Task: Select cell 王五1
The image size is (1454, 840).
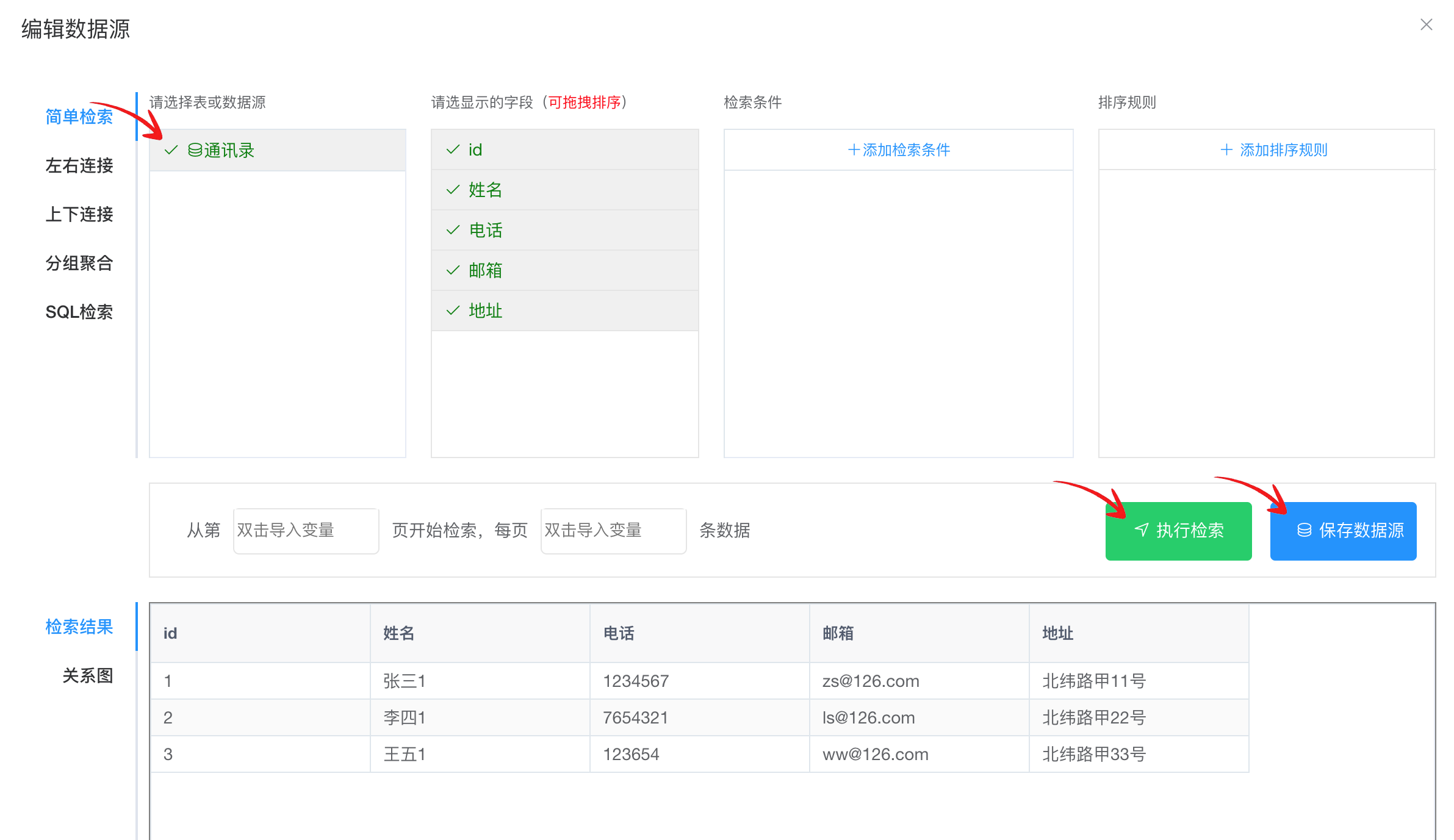Action: click(480, 754)
